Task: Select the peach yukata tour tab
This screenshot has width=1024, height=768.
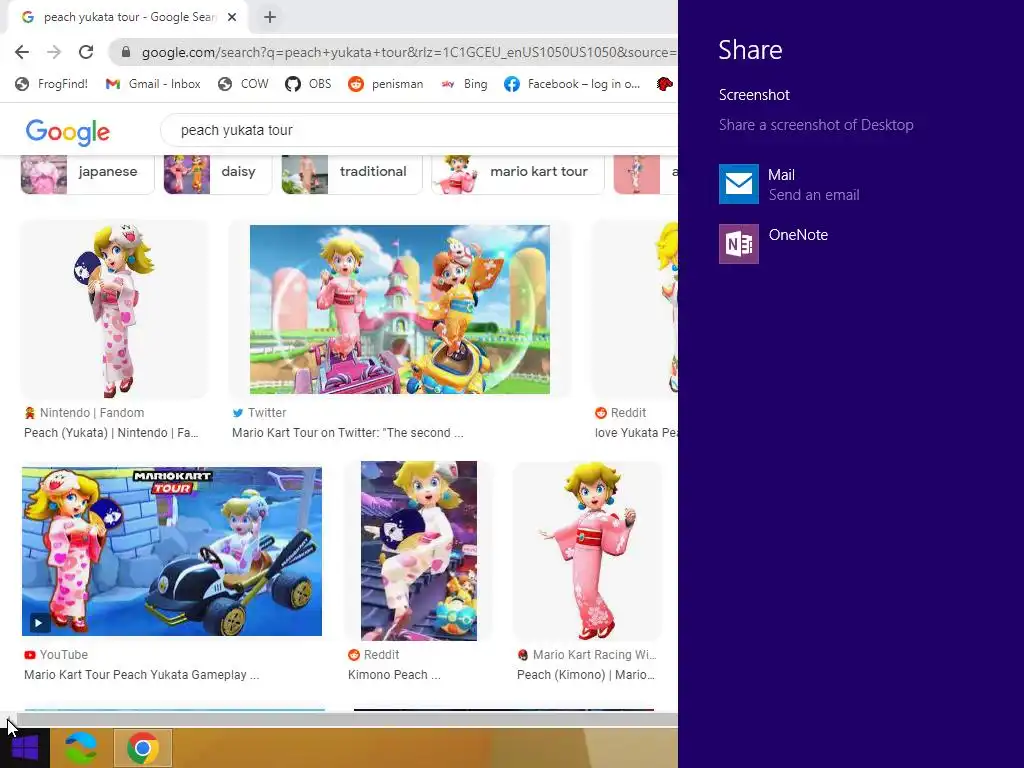Action: click(128, 18)
